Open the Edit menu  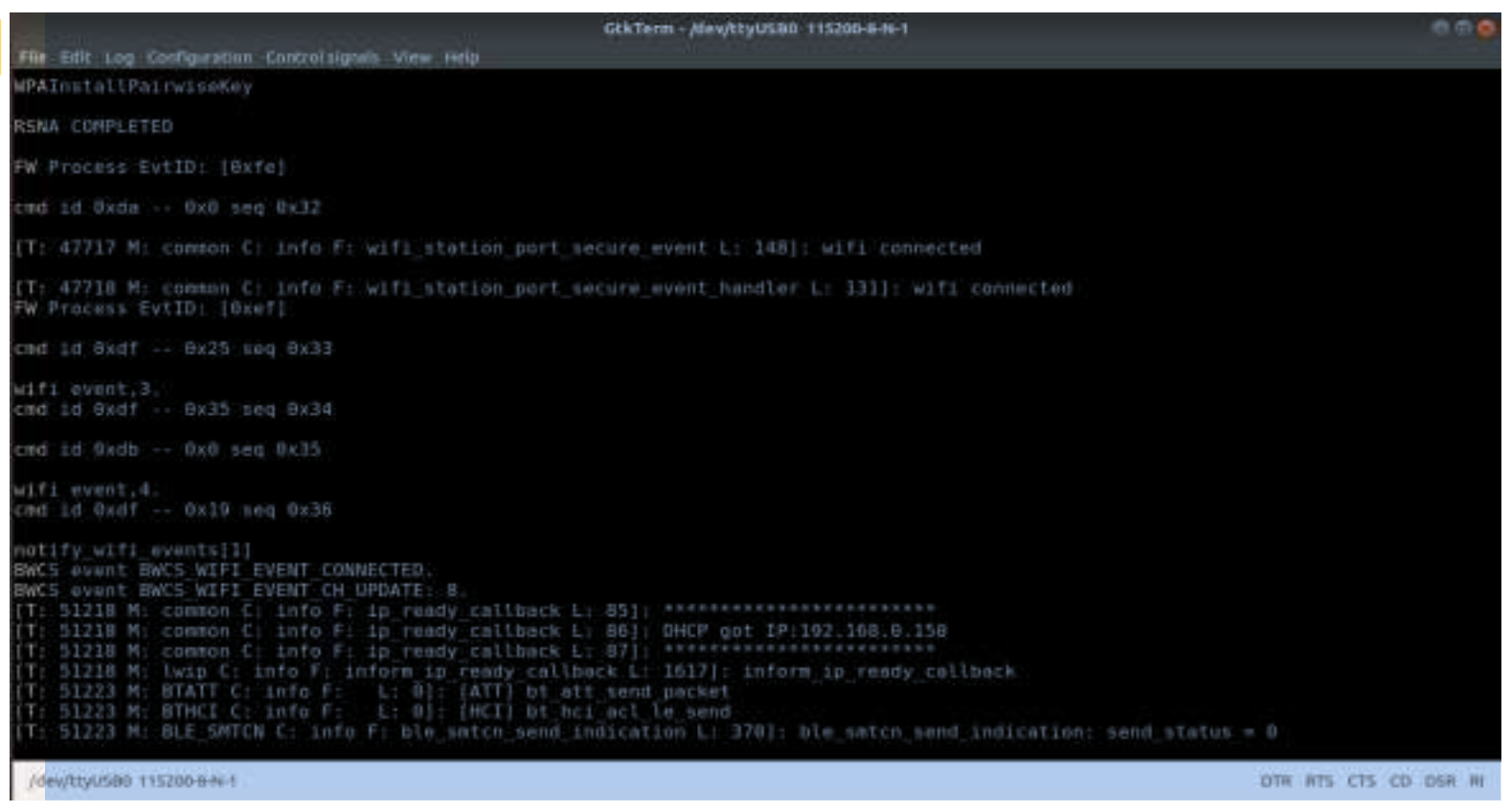(x=76, y=57)
